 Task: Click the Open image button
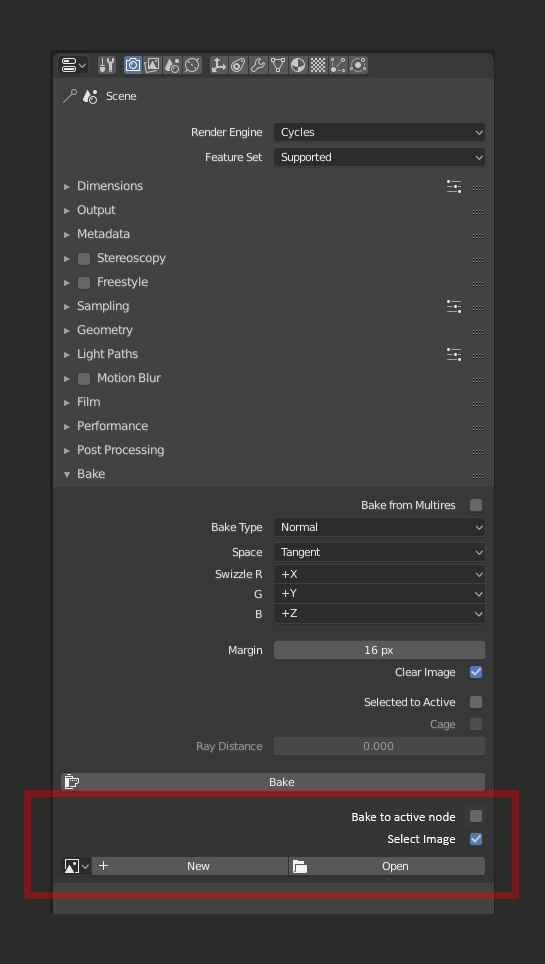387,866
